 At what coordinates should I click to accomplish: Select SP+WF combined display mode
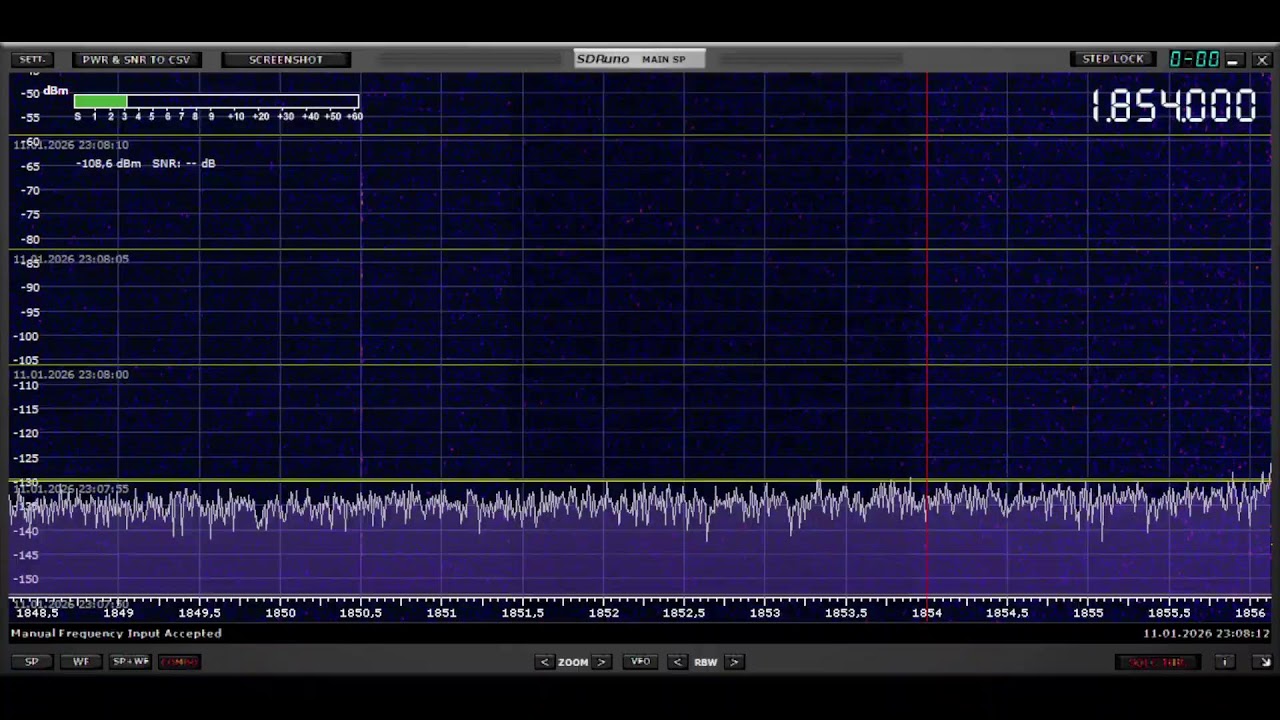(x=131, y=662)
